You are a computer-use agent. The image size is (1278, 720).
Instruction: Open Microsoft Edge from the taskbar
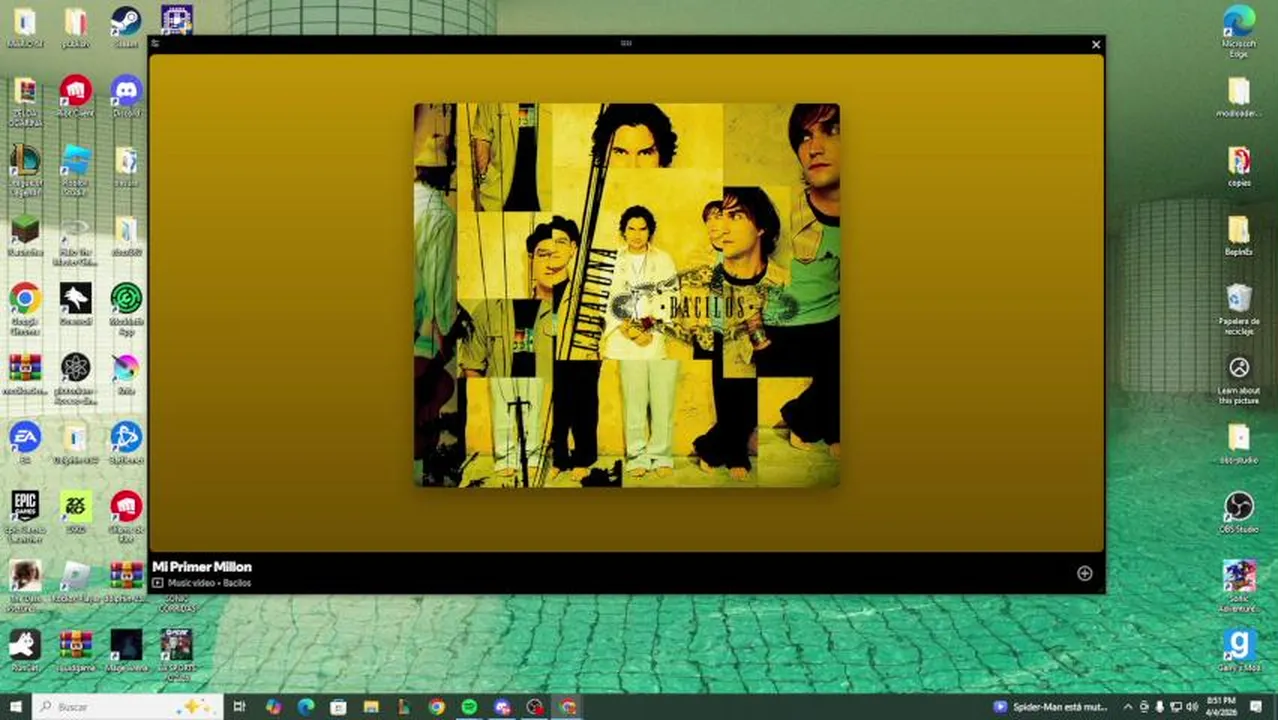(306, 707)
